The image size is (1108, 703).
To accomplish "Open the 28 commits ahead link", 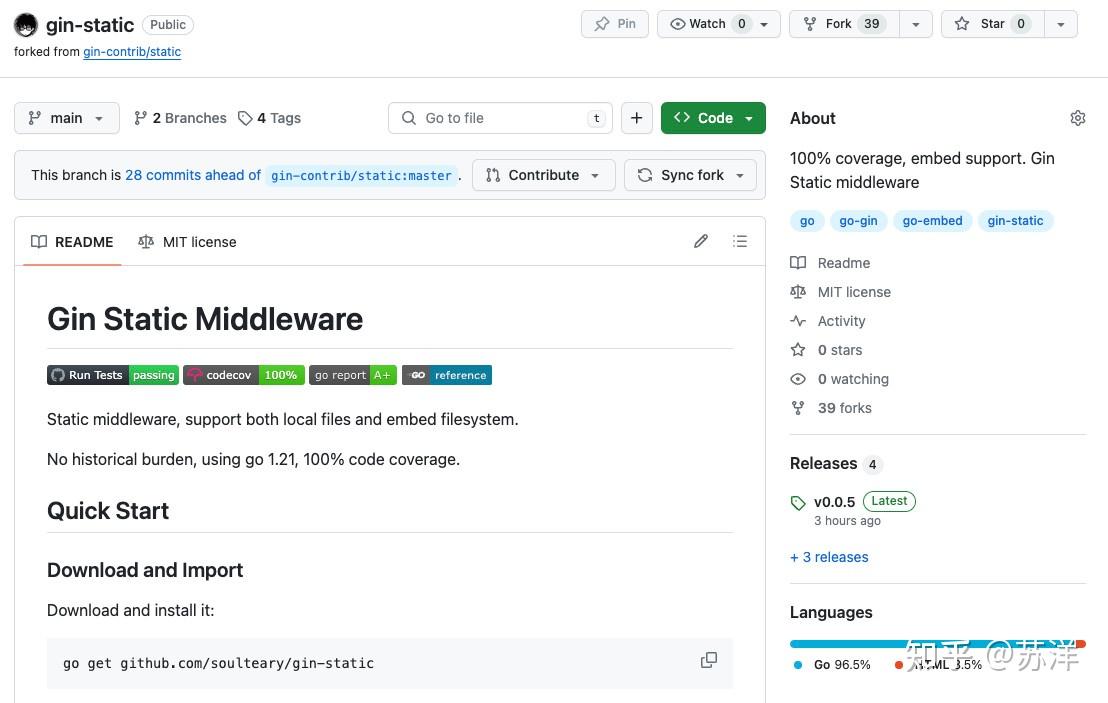I will pyautogui.click(x=193, y=175).
